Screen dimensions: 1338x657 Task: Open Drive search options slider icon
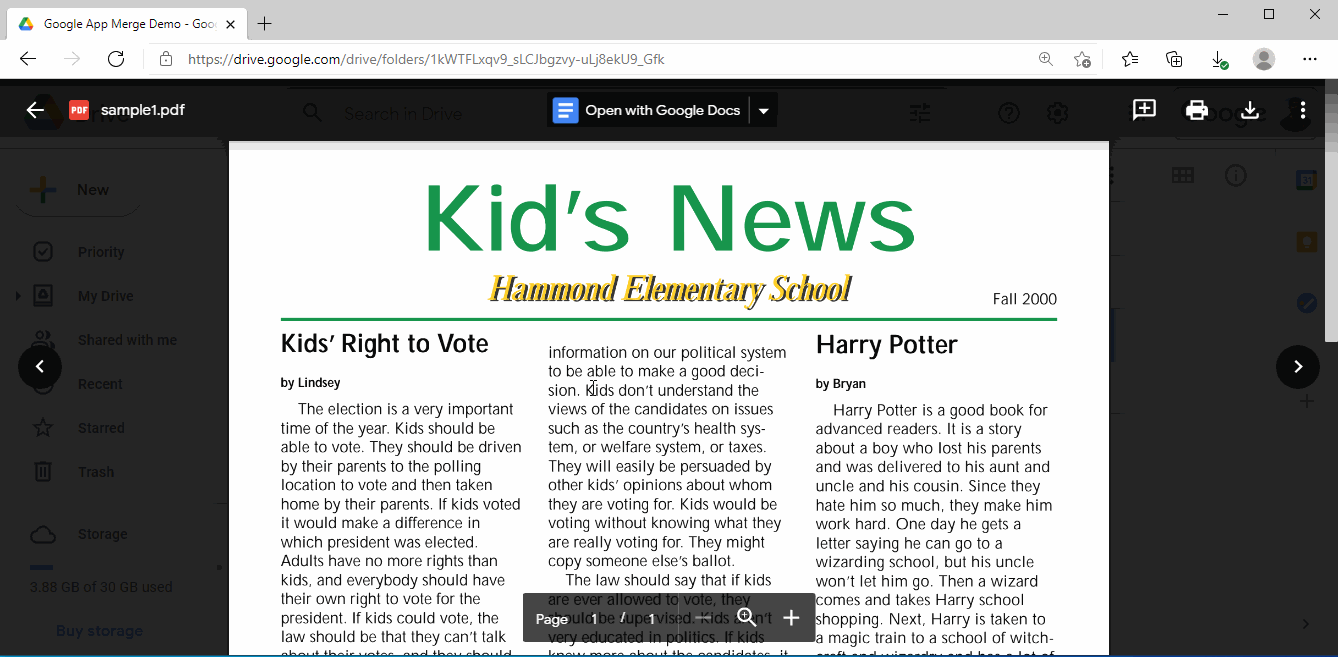(x=920, y=113)
